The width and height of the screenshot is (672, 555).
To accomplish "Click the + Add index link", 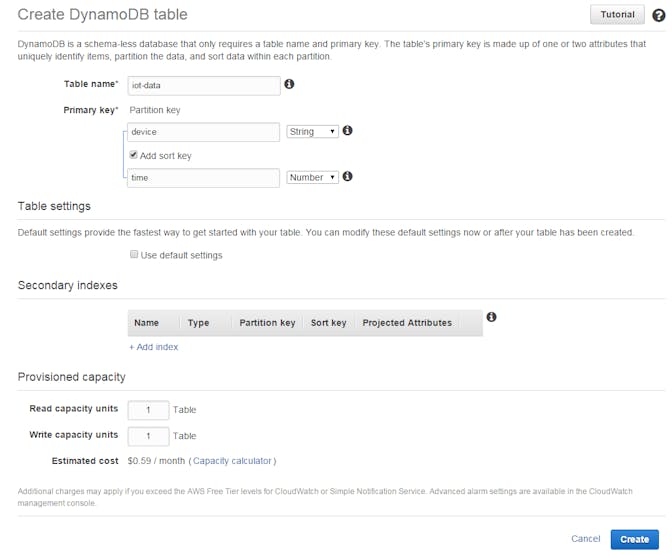I will pyautogui.click(x=153, y=347).
